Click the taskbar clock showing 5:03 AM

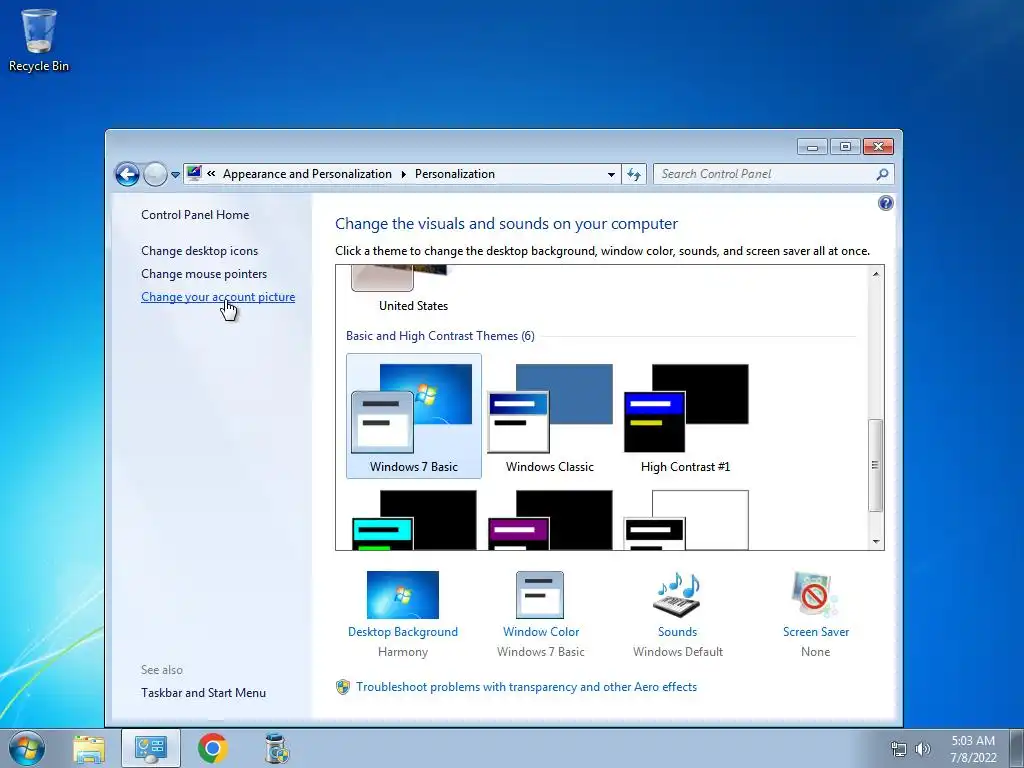(973, 749)
